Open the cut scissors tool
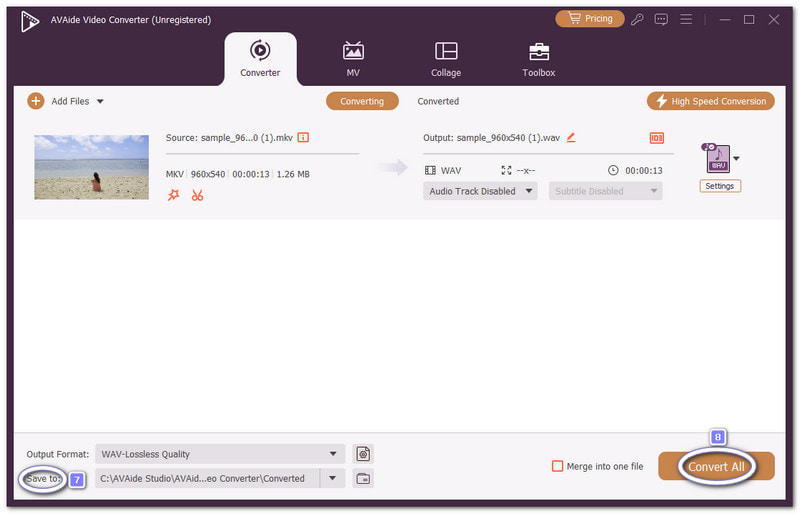800x514 pixels. (197, 195)
